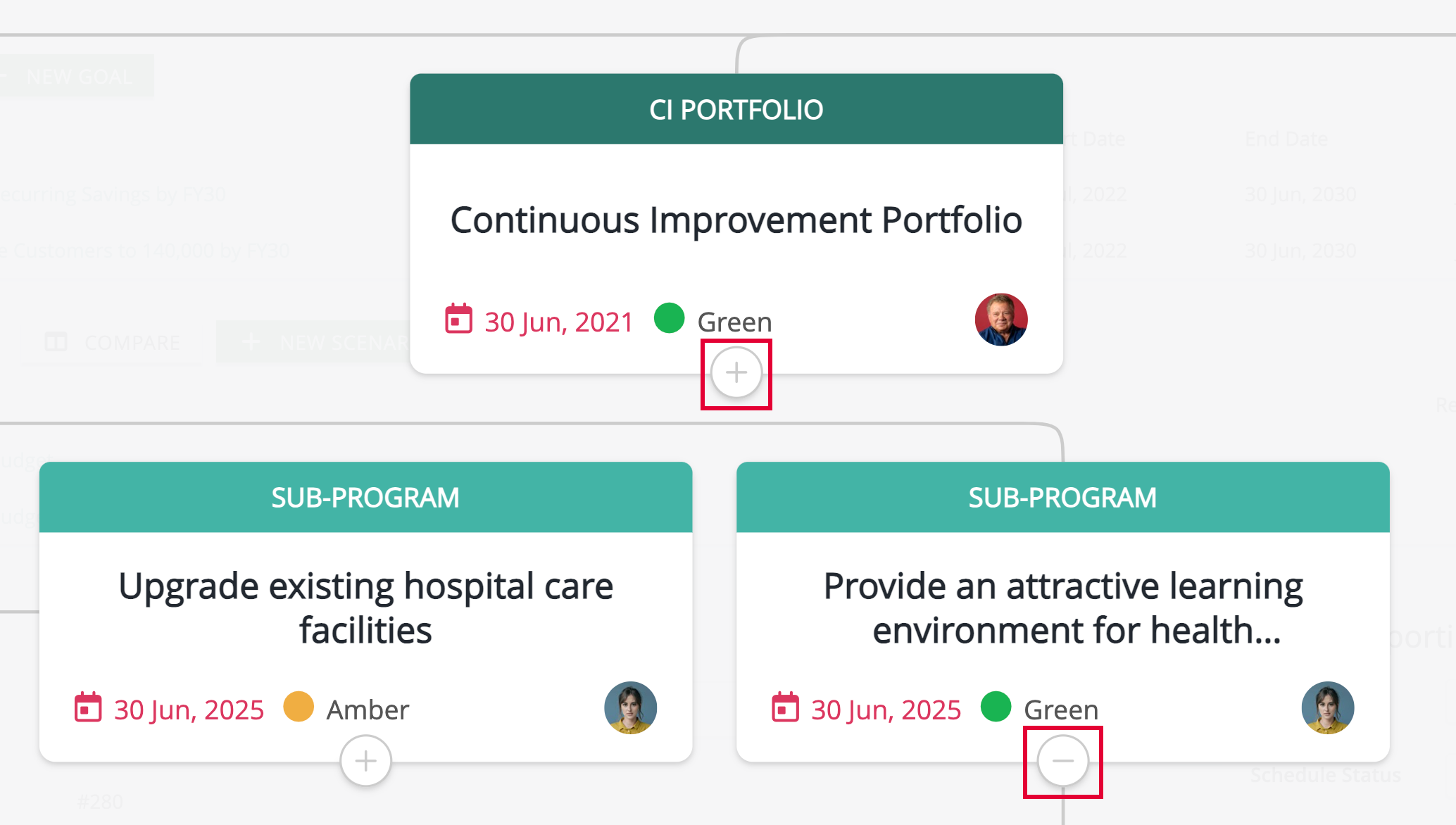The image size is (1456, 825).
Task: Click the left SUB-PROGRAM header above hospital care
Action: pyautogui.click(x=365, y=497)
